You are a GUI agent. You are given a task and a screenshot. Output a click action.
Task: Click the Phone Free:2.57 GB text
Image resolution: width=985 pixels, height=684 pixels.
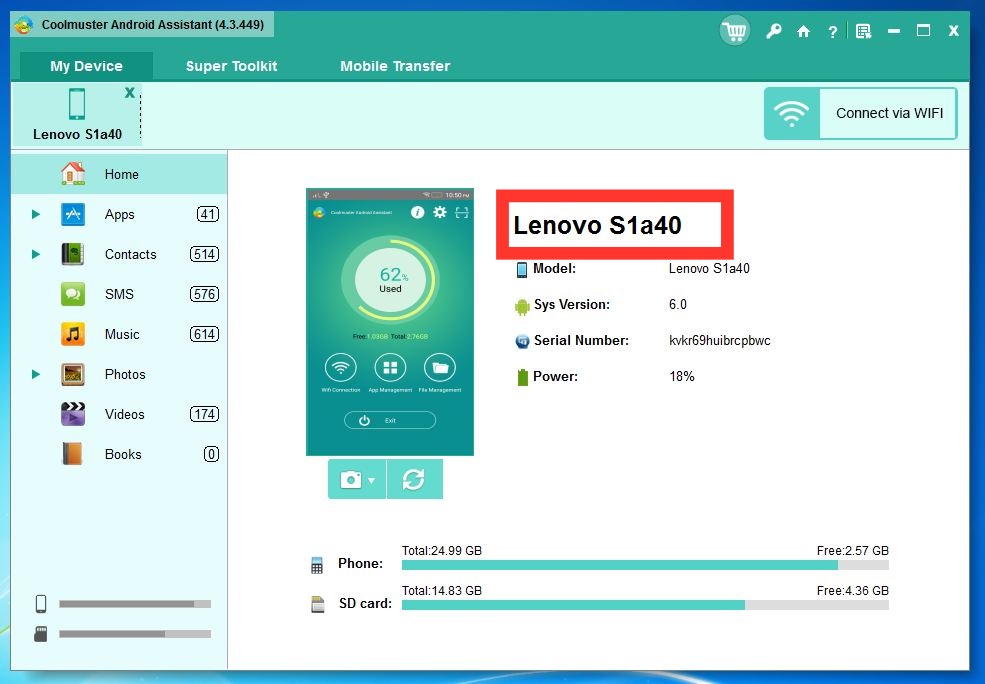[x=852, y=551]
